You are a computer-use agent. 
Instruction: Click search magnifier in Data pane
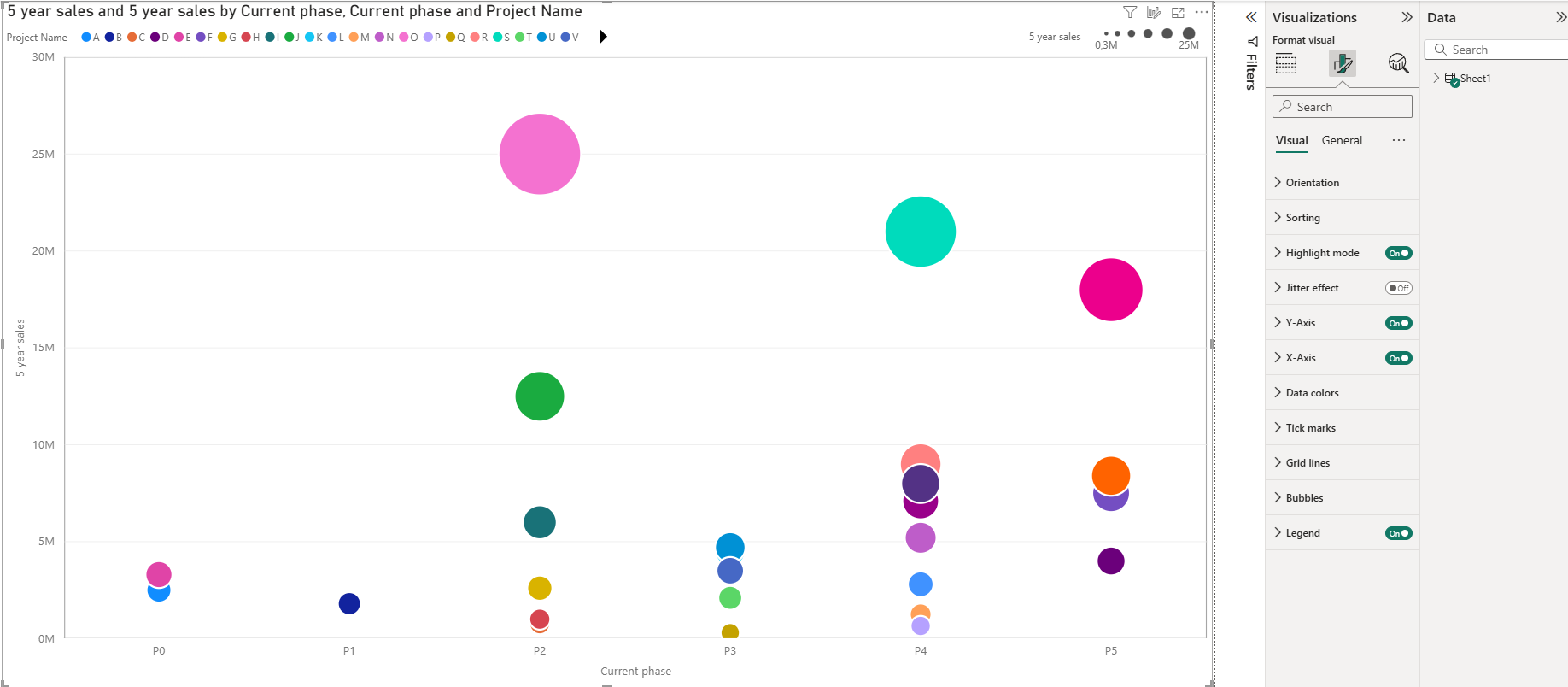1441,50
